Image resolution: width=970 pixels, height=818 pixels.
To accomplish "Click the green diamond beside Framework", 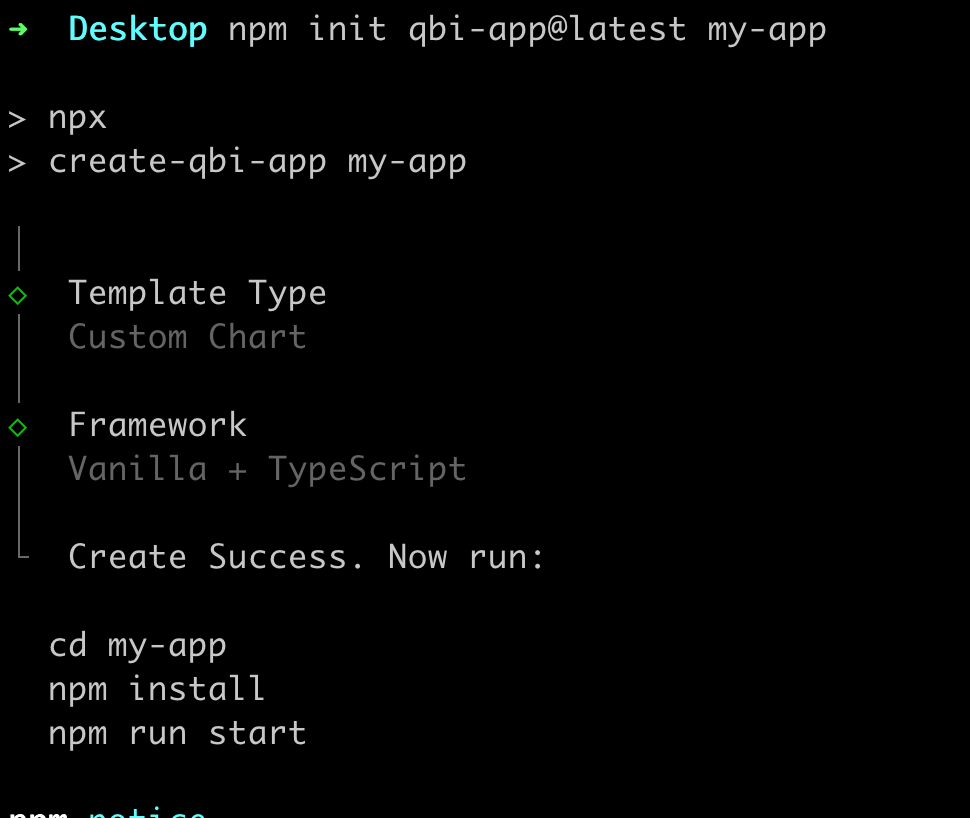I will tap(18, 427).
